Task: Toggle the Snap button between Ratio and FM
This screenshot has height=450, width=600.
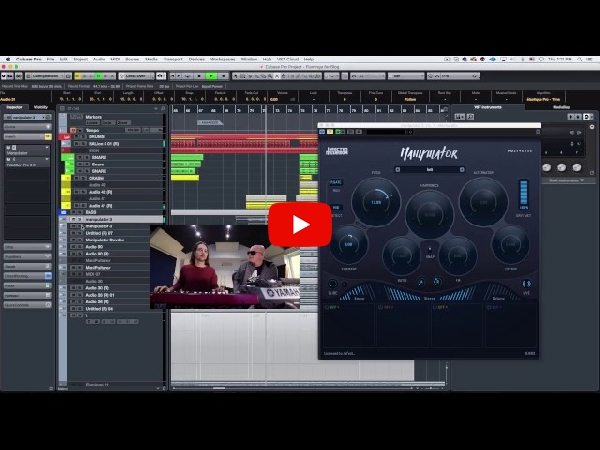Action: click(x=430, y=249)
